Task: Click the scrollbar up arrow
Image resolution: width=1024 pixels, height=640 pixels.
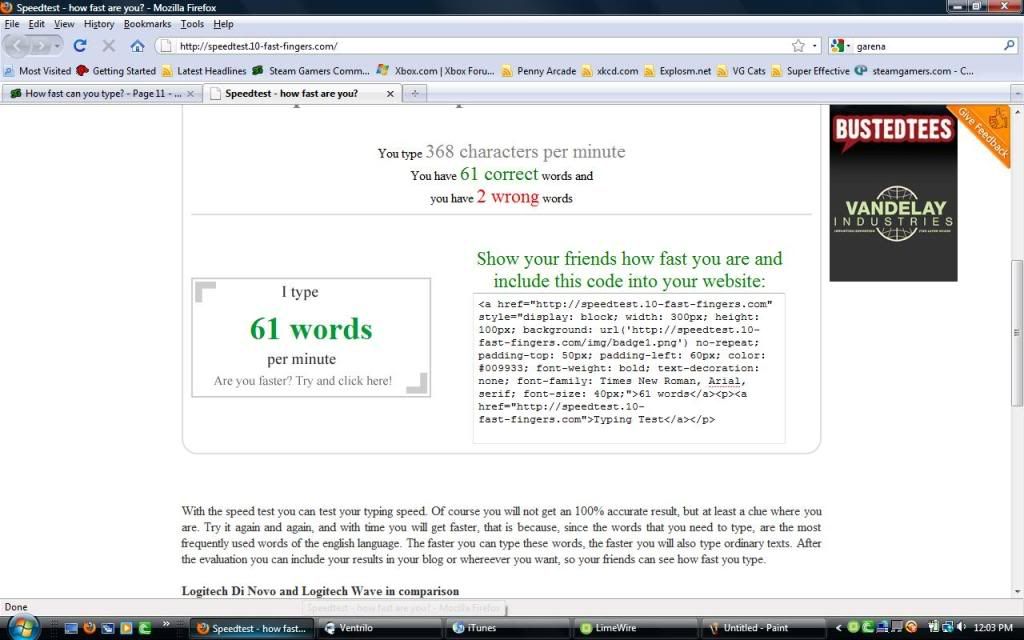Action: [x=1017, y=112]
